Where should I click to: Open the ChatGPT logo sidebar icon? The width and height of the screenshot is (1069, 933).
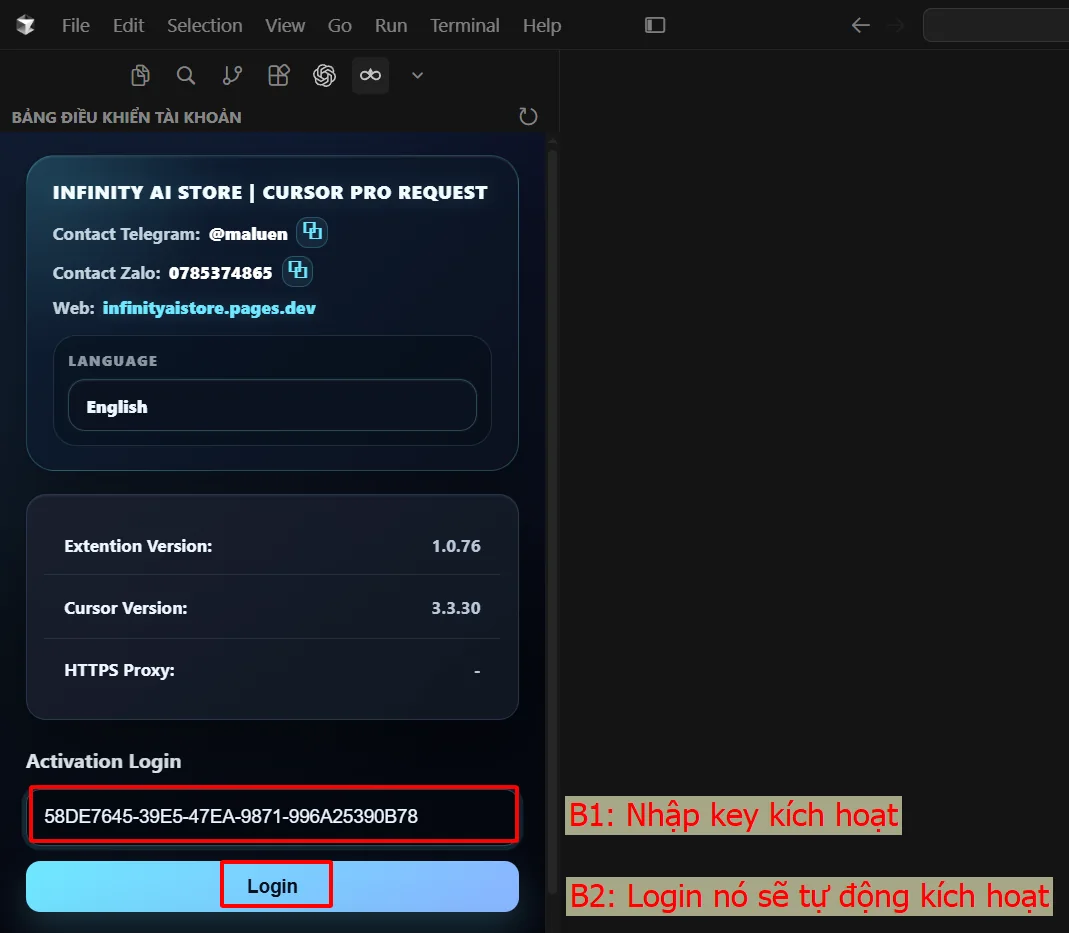[x=325, y=75]
